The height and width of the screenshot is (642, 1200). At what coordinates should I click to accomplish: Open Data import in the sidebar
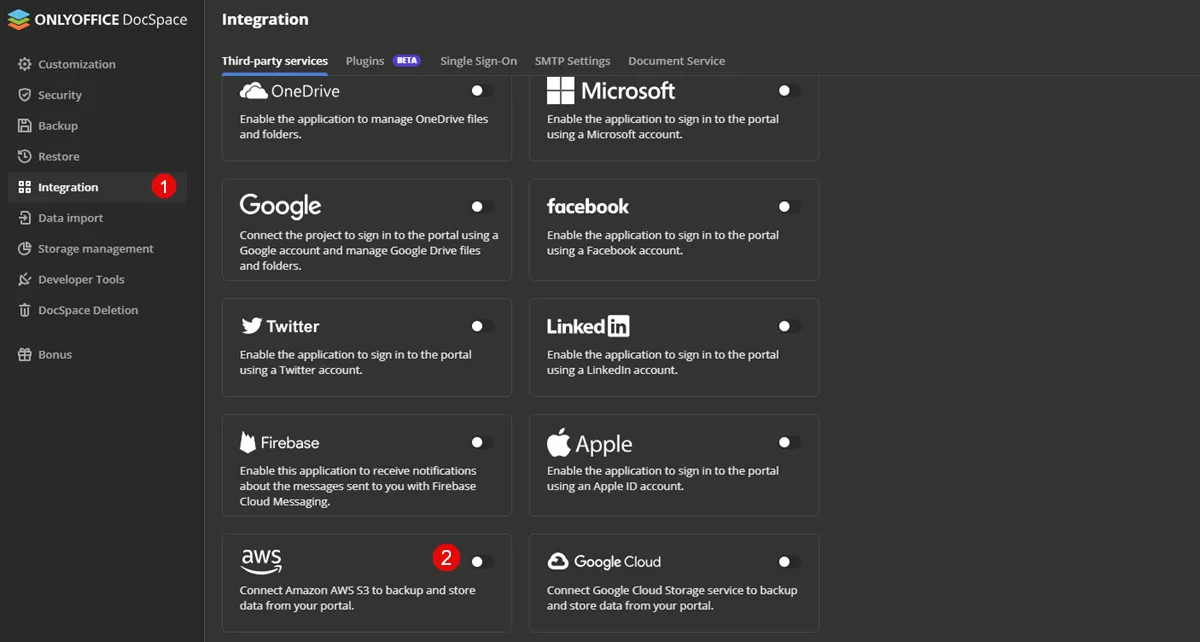point(97,218)
